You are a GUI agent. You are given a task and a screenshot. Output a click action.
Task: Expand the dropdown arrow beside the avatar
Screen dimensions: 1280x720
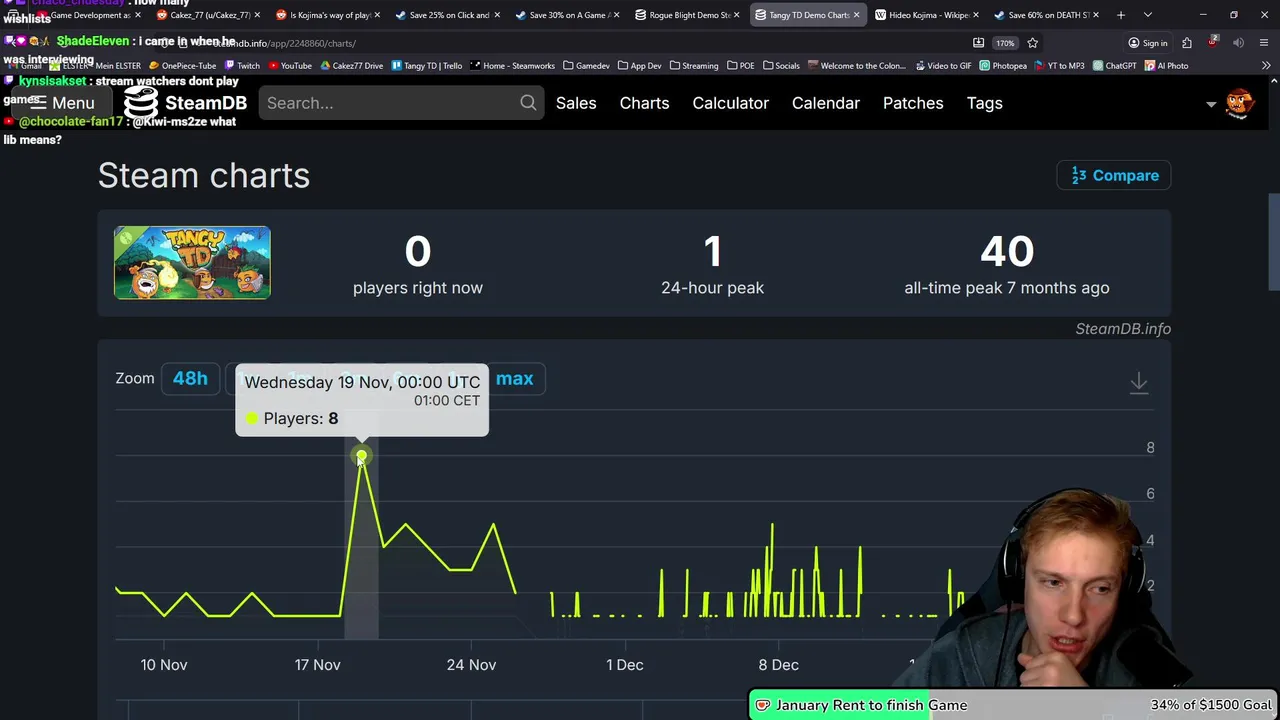(1211, 104)
